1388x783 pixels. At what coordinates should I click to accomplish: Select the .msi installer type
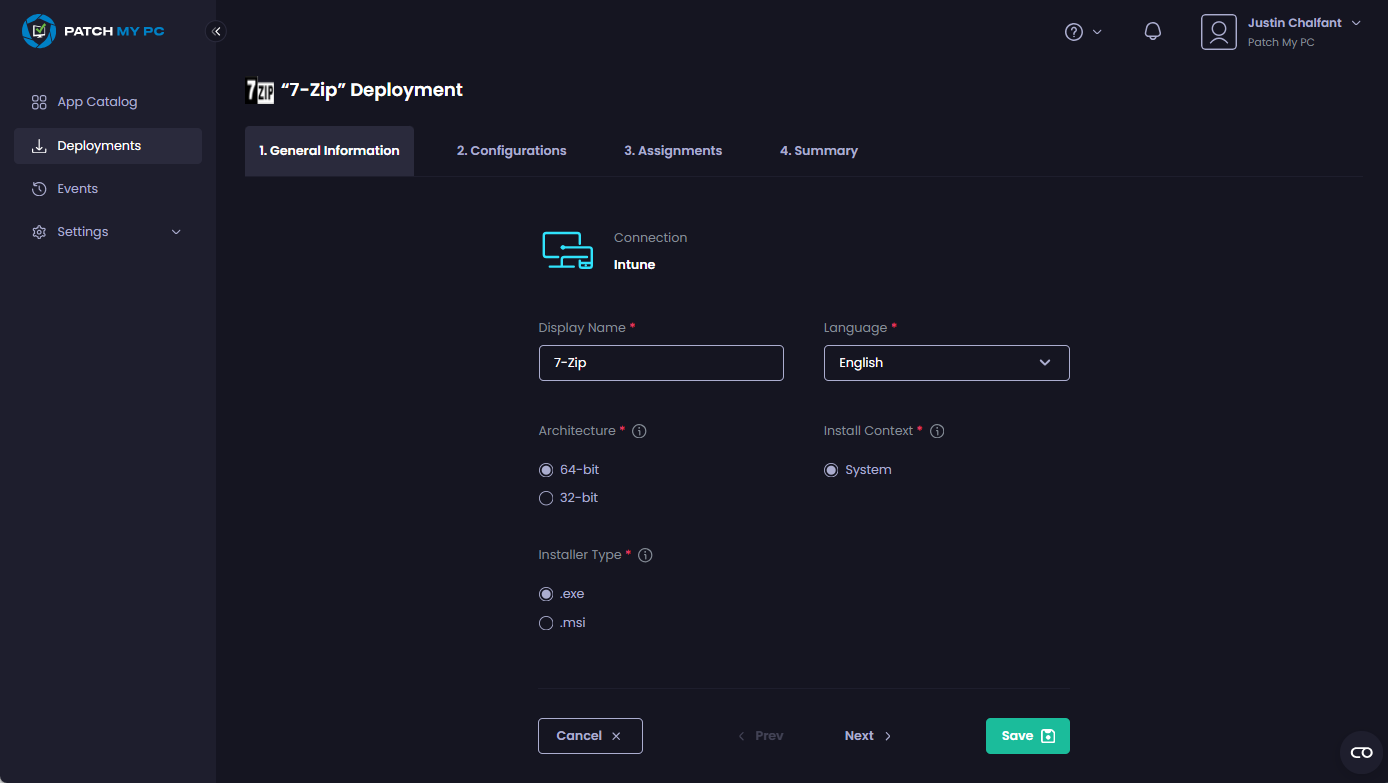pyautogui.click(x=546, y=623)
